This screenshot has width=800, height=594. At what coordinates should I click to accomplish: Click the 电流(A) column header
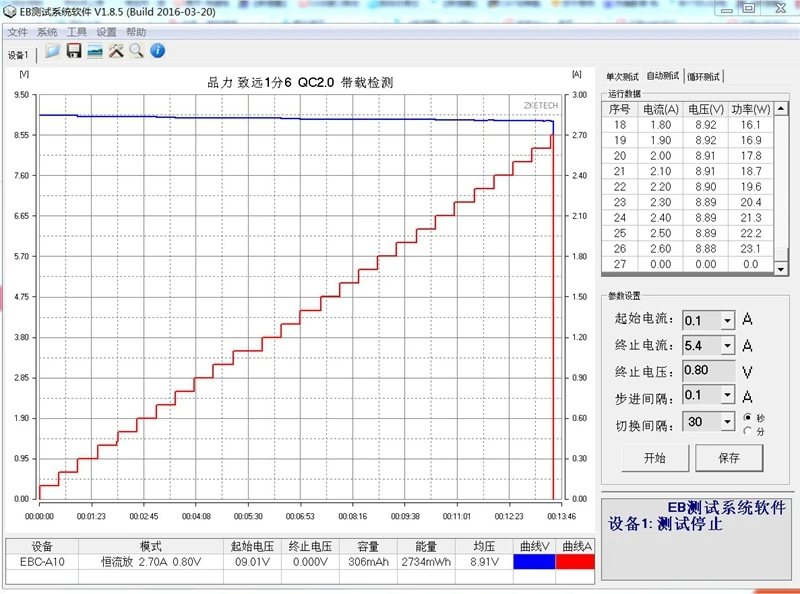point(661,109)
